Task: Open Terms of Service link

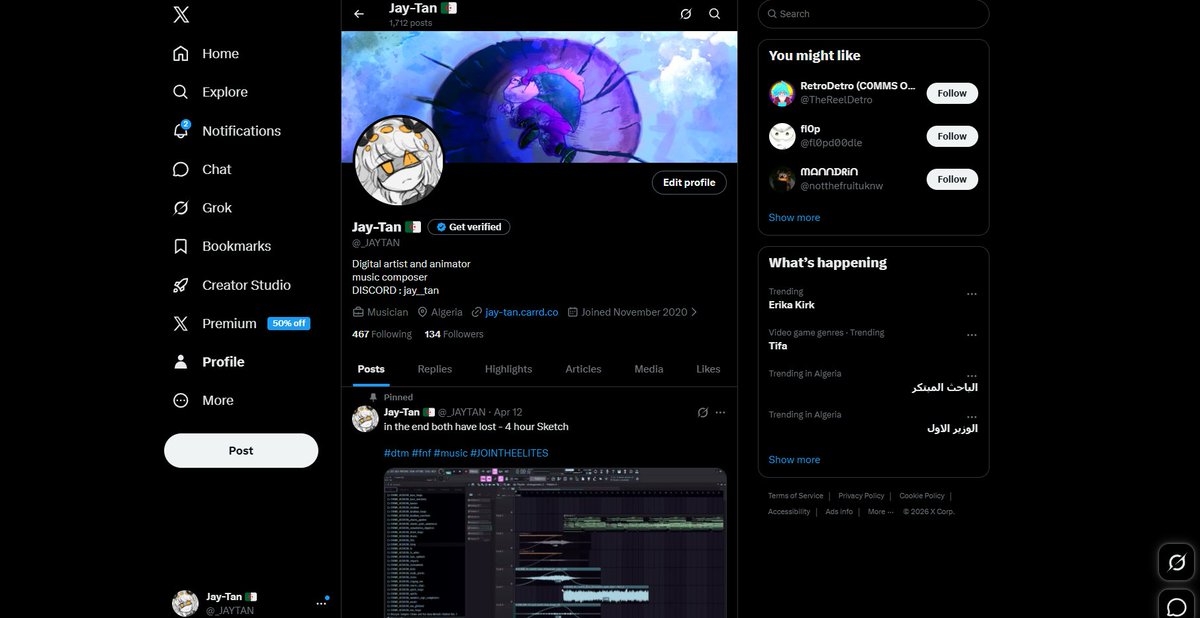Action: pyautogui.click(x=796, y=496)
